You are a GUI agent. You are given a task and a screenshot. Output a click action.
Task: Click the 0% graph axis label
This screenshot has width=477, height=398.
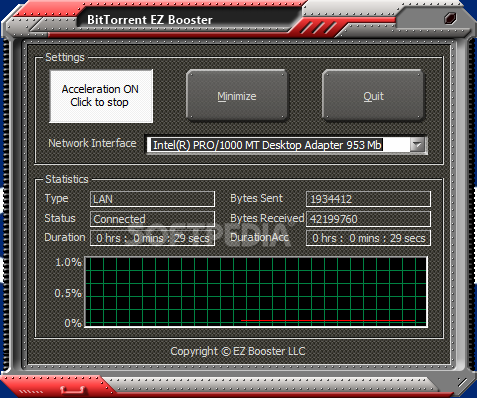click(73, 323)
